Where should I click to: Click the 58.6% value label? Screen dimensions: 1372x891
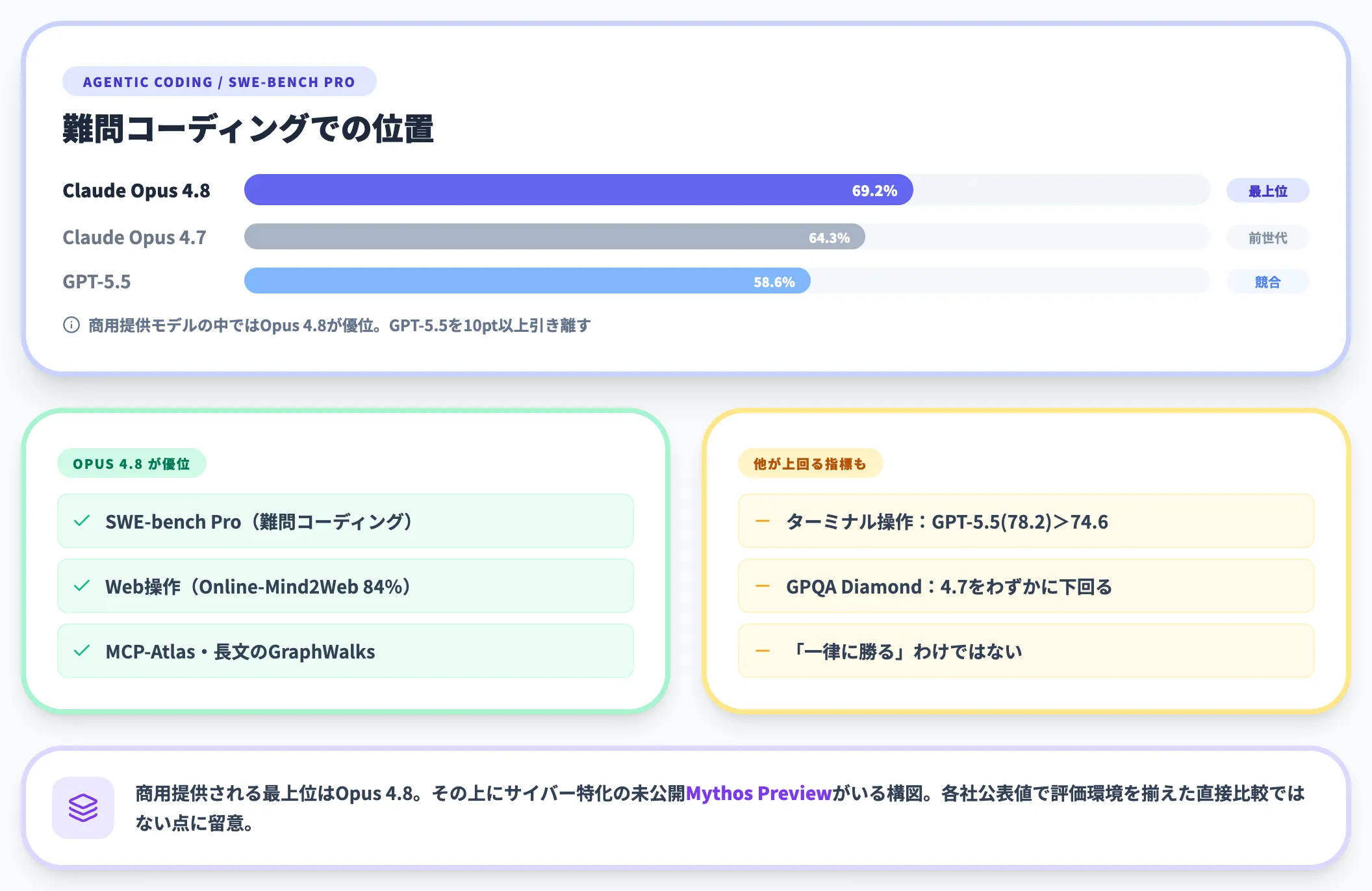click(x=774, y=282)
